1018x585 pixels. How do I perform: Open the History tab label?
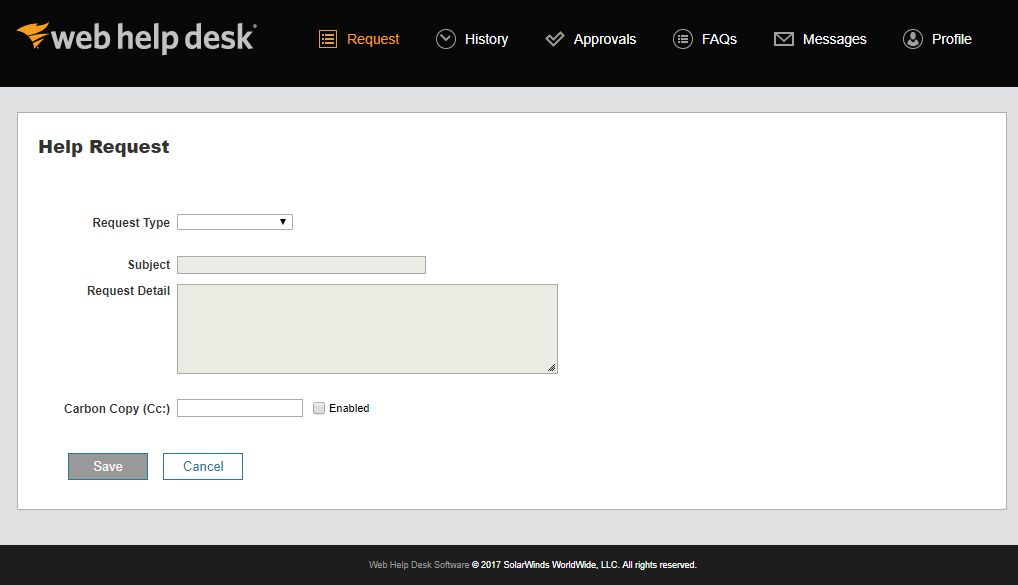point(486,39)
